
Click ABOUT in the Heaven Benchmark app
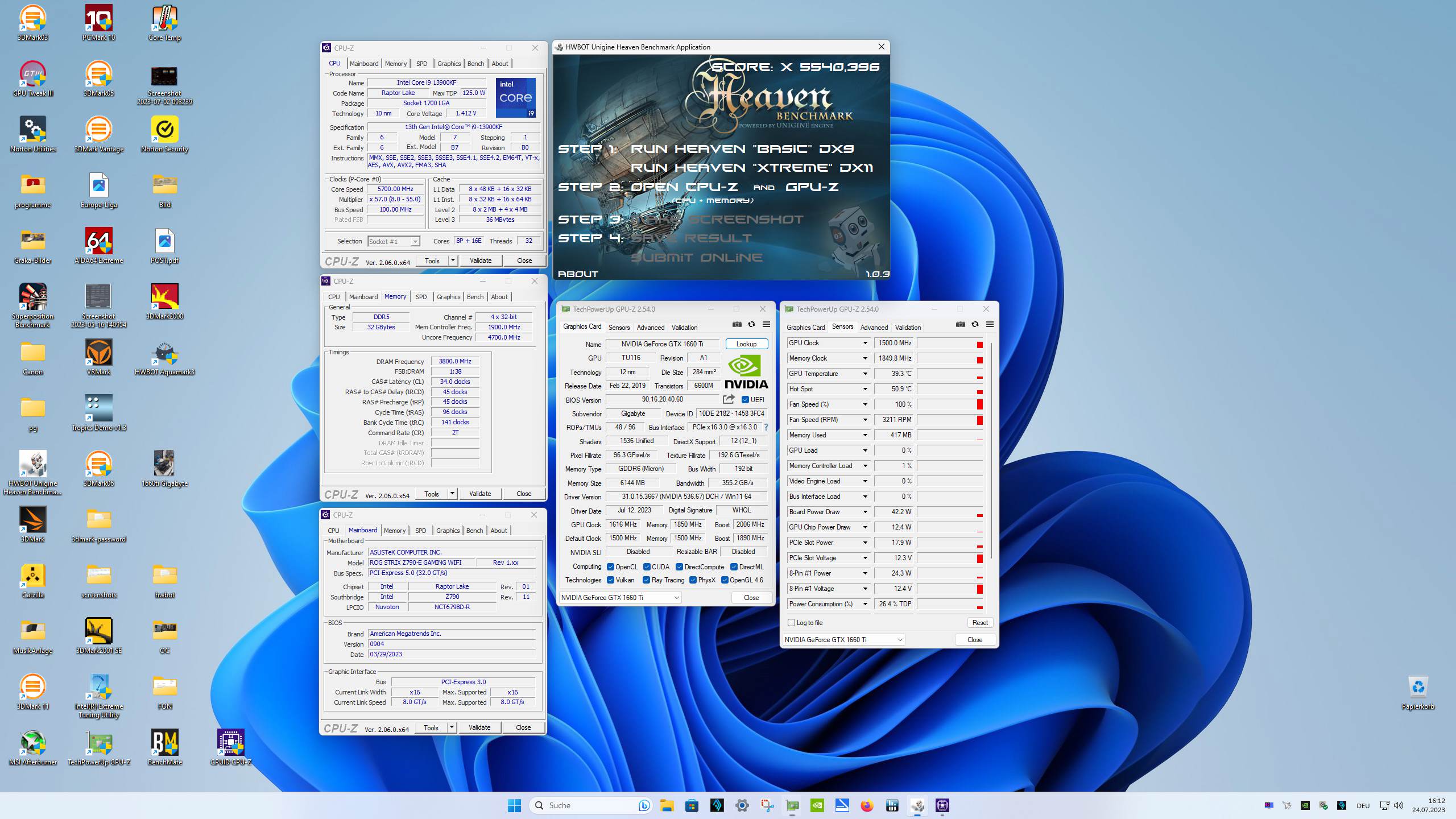pos(578,274)
